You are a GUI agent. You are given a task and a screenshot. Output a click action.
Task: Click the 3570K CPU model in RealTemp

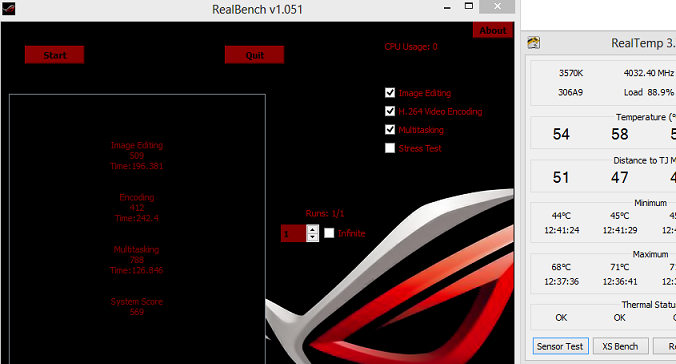click(x=571, y=73)
